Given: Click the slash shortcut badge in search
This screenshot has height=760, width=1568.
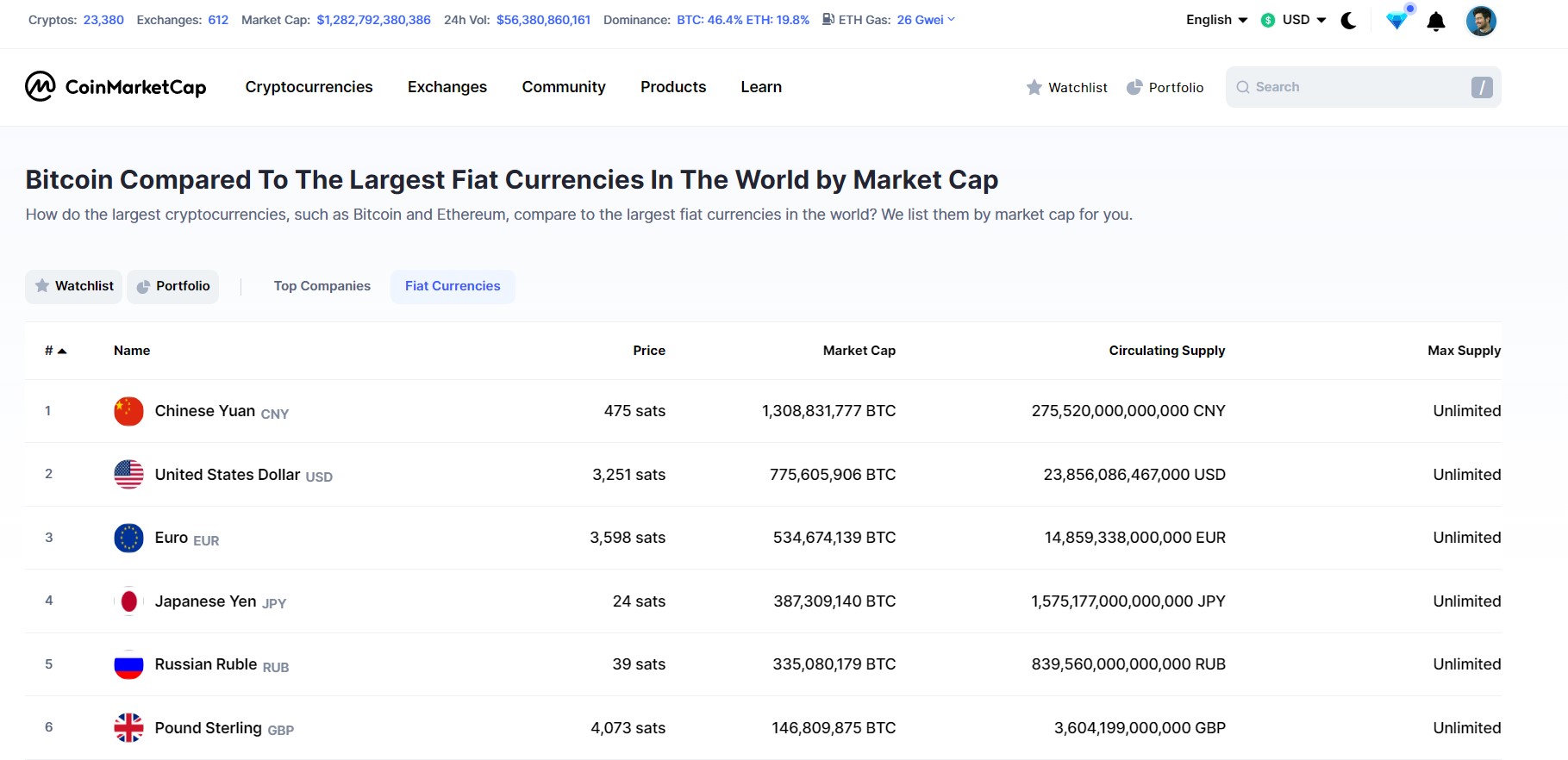Looking at the screenshot, I should pyautogui.click(x=1482, y=87).
